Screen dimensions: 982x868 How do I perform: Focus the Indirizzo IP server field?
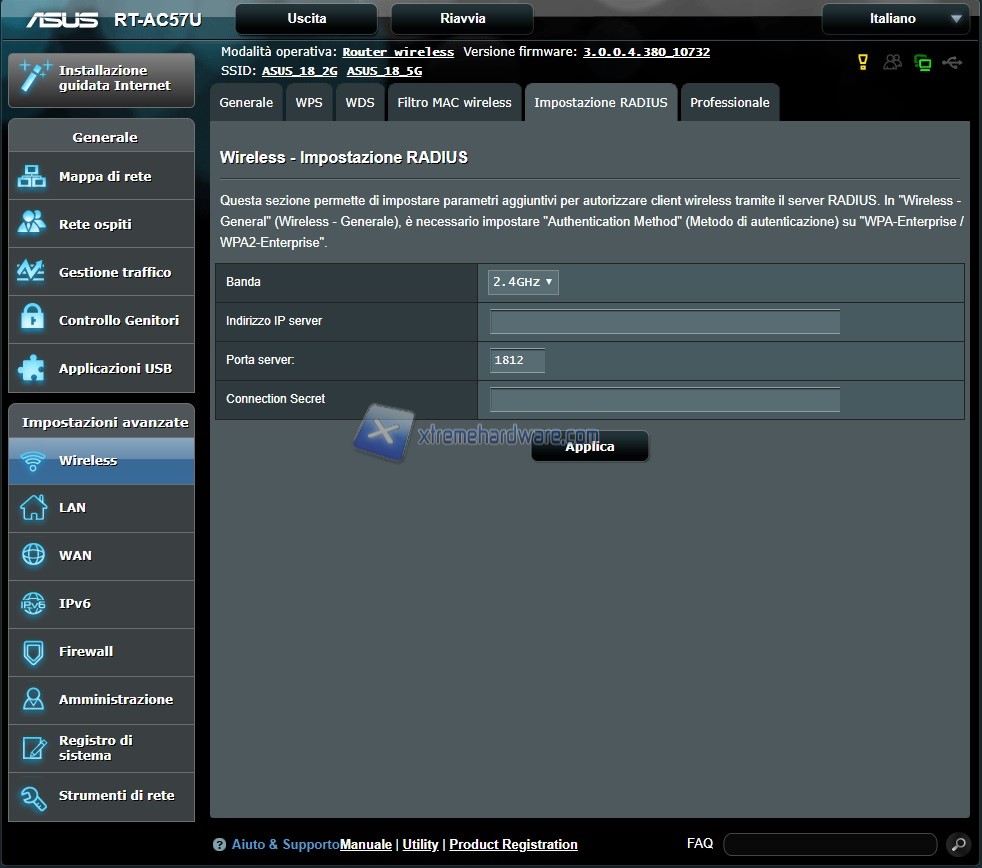pyautogui.click(x=664, y=321)
